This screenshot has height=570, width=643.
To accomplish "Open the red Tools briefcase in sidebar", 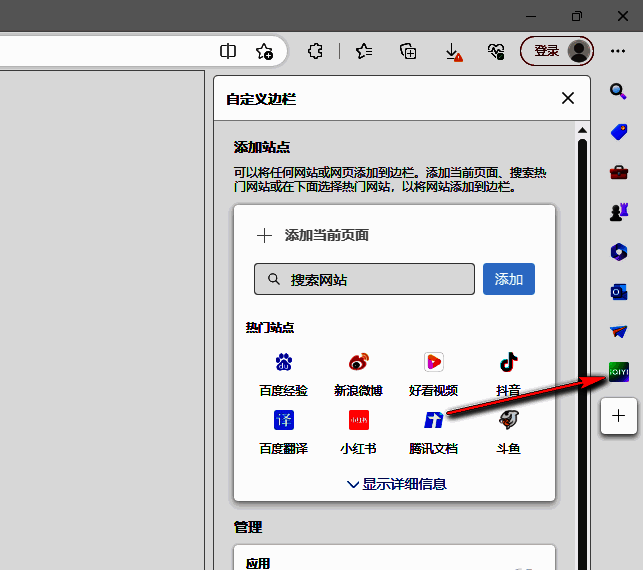I will (618, 172).
